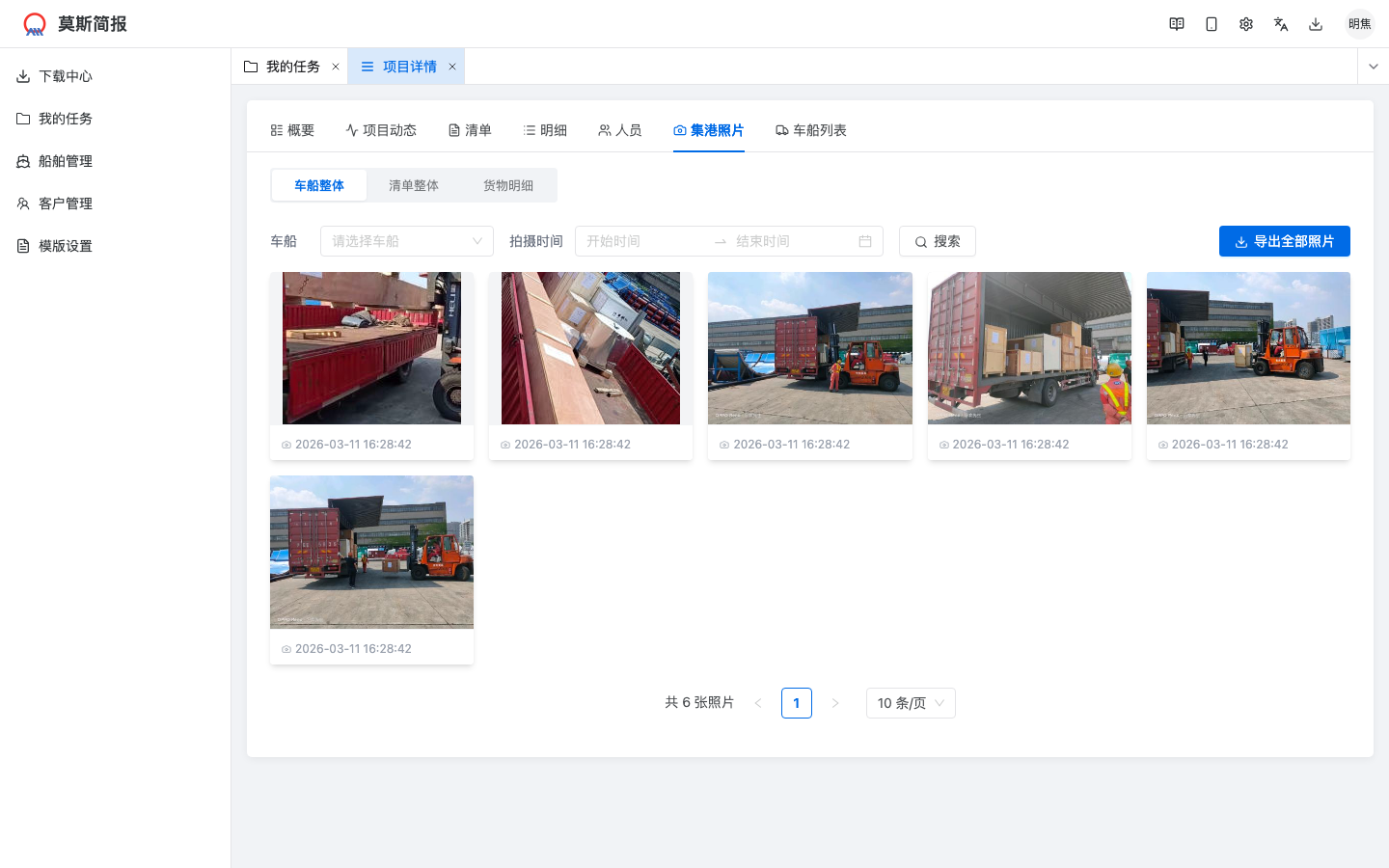Click the 明焦 user avatar

pyautogui.click(x=1359, y=24)
